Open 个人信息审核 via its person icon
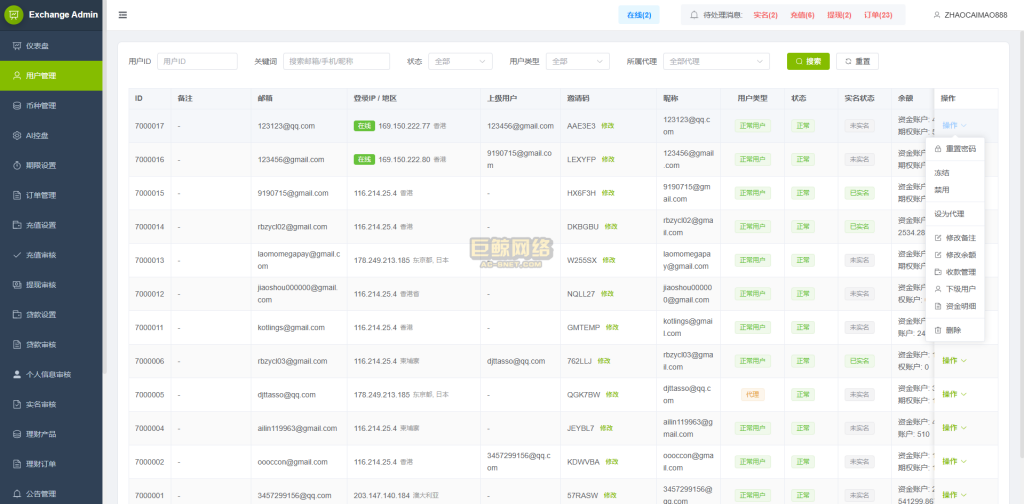This screenshot has height=504, width=1024. pyautogui.click(x=17, y=375)
